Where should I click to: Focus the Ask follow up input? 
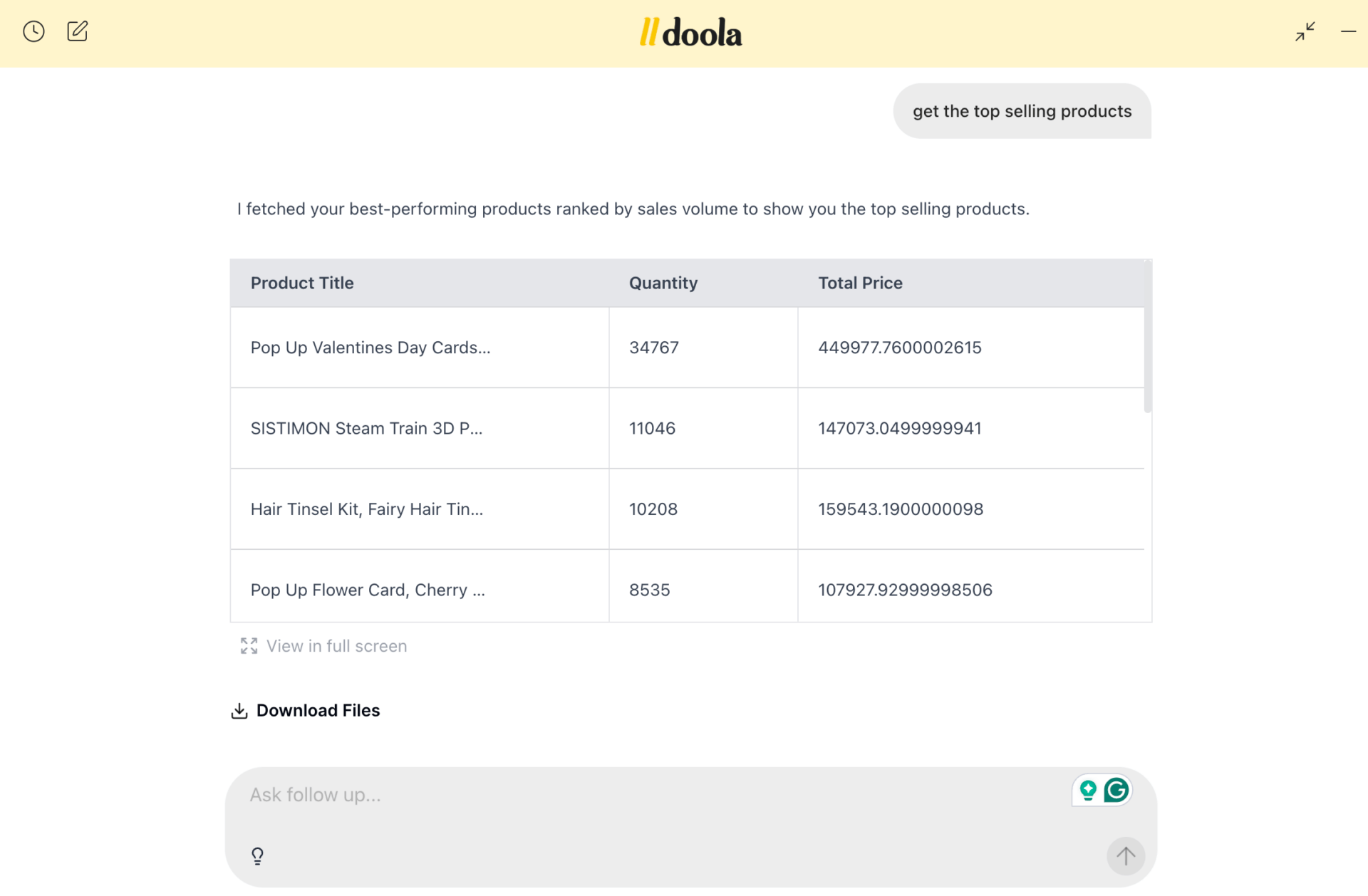(641, 795)
